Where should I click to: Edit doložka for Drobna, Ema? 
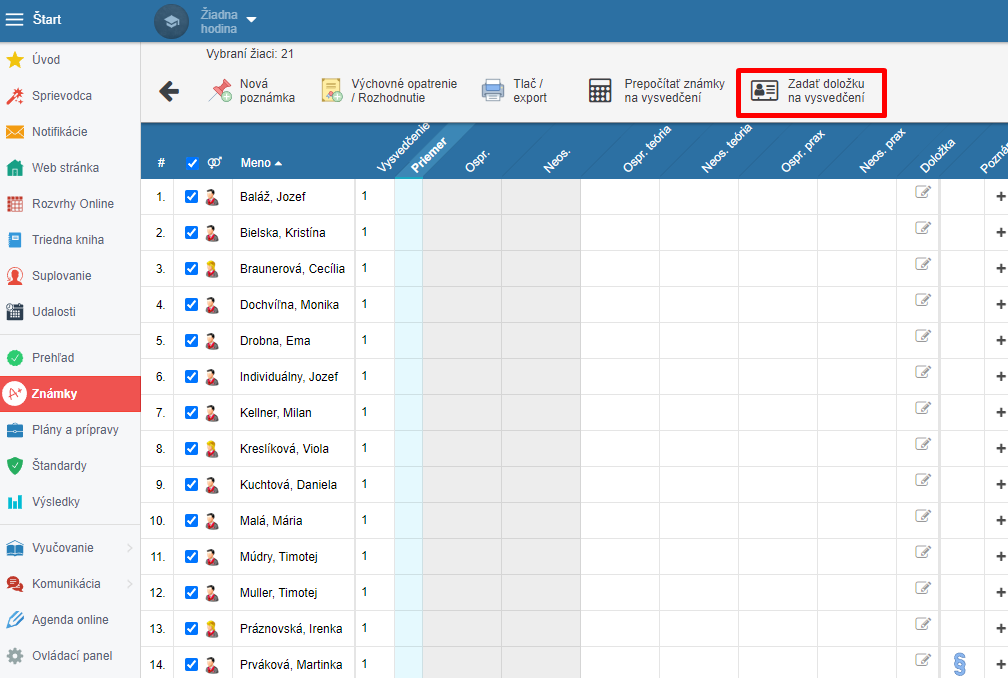922,336
